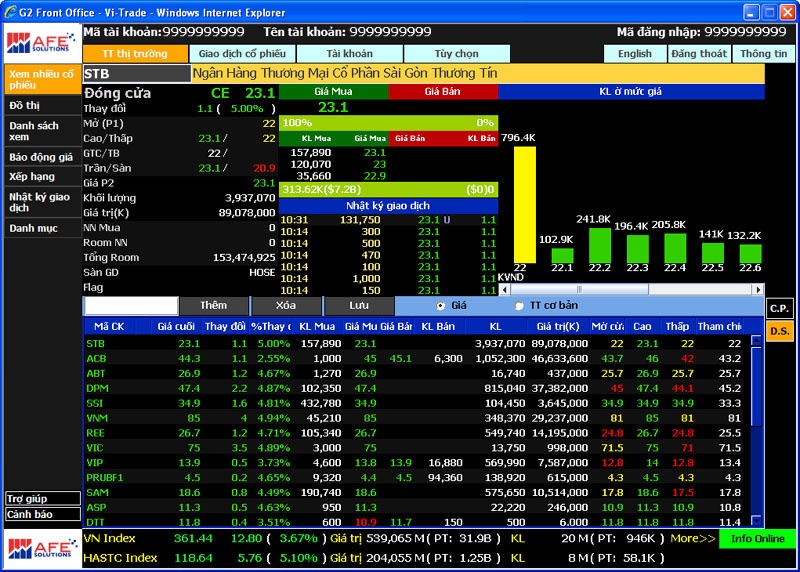Switch to Giao dịch cổ phiếu tab
800x572 pixels.
(242, 54)
